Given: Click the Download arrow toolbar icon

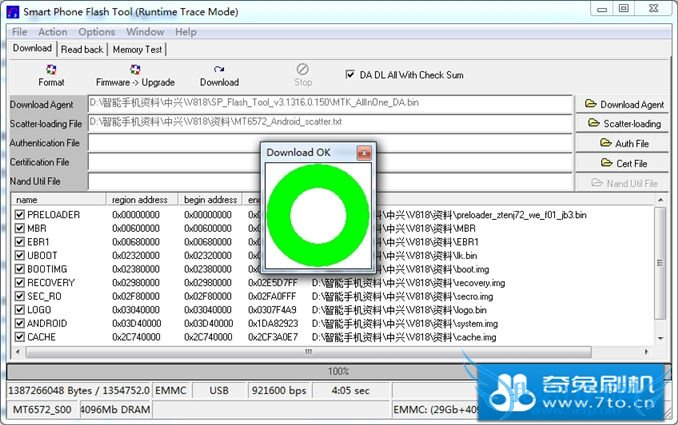Looking at the screenshot, I should tap(219, 71).
